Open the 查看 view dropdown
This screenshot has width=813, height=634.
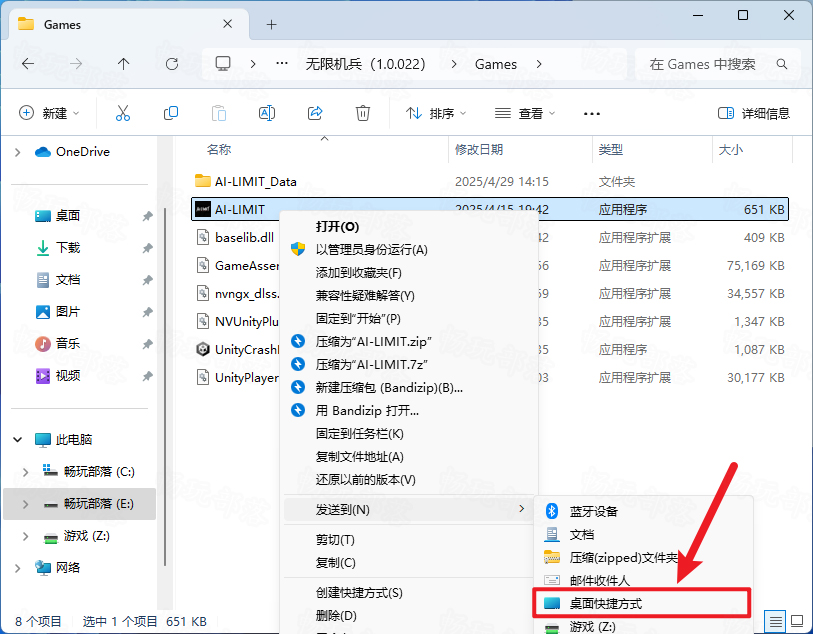click(x=525, y=113)
